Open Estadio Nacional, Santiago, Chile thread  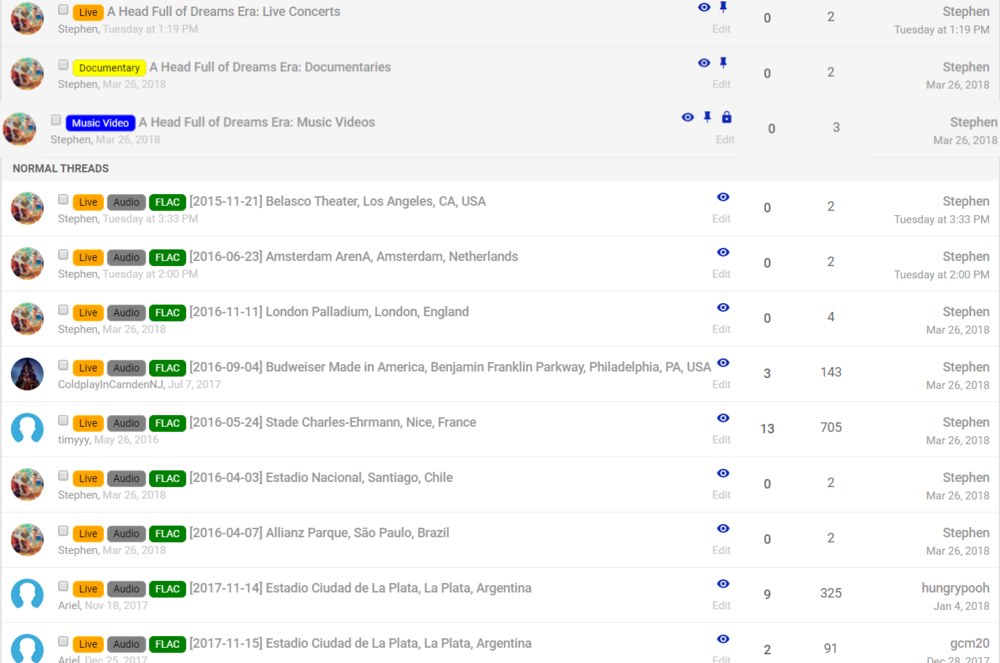coord(321,477)
